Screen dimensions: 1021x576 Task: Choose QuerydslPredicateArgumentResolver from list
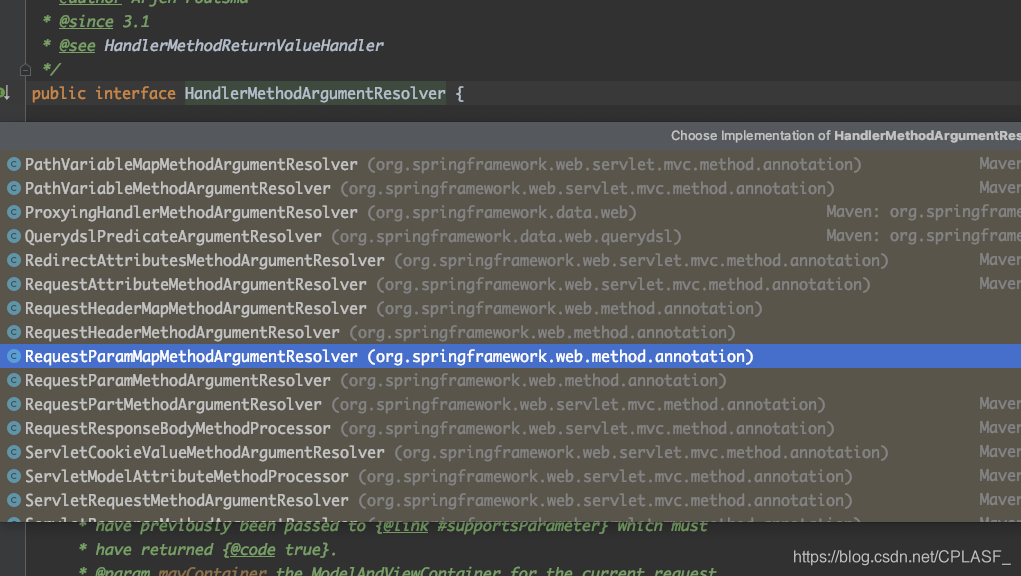pos(510,237)
